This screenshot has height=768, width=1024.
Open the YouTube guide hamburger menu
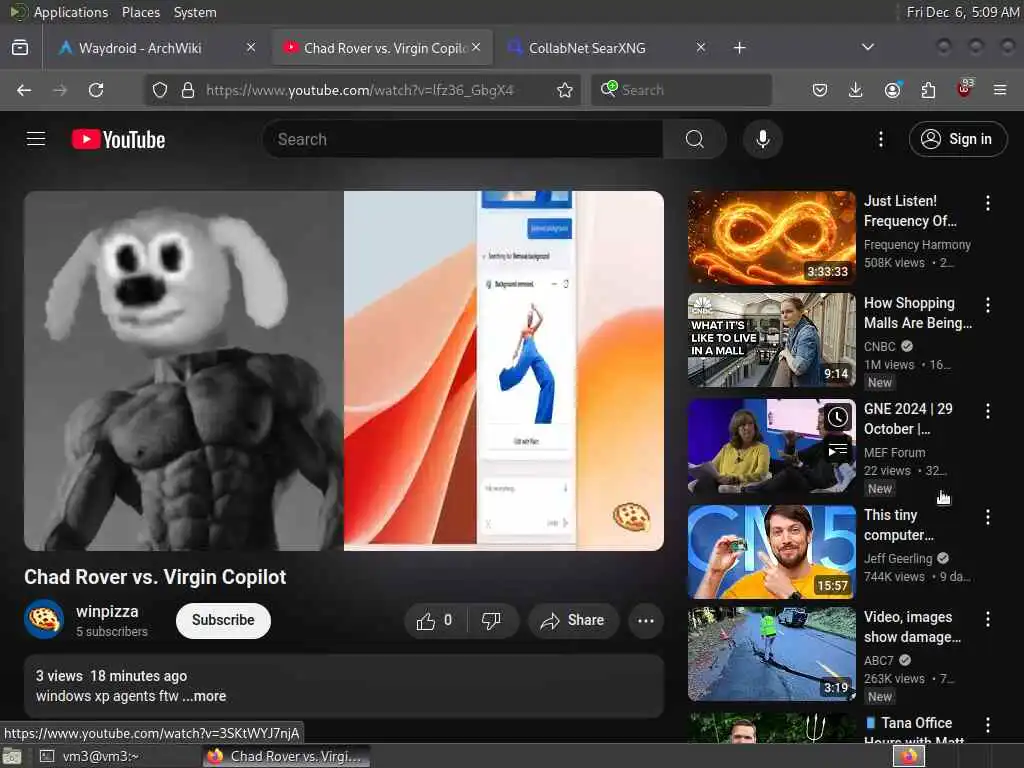tap(36, 139)
